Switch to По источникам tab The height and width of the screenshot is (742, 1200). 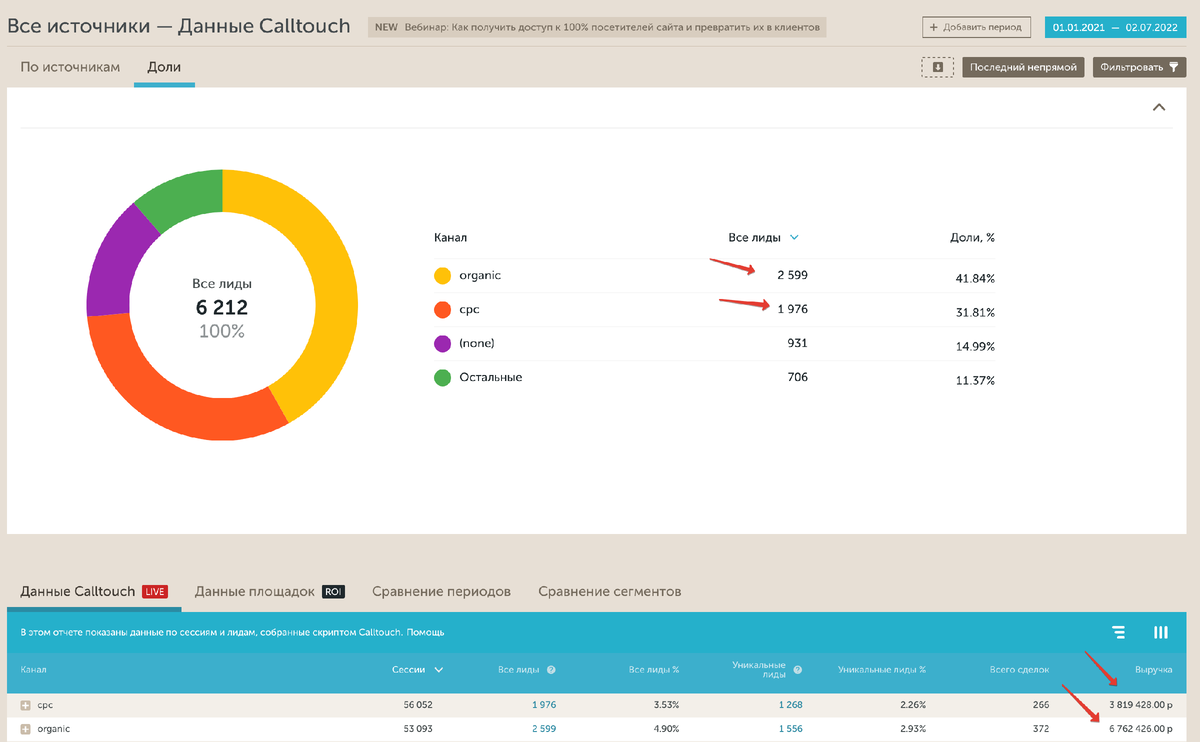(x=70, y=67)
